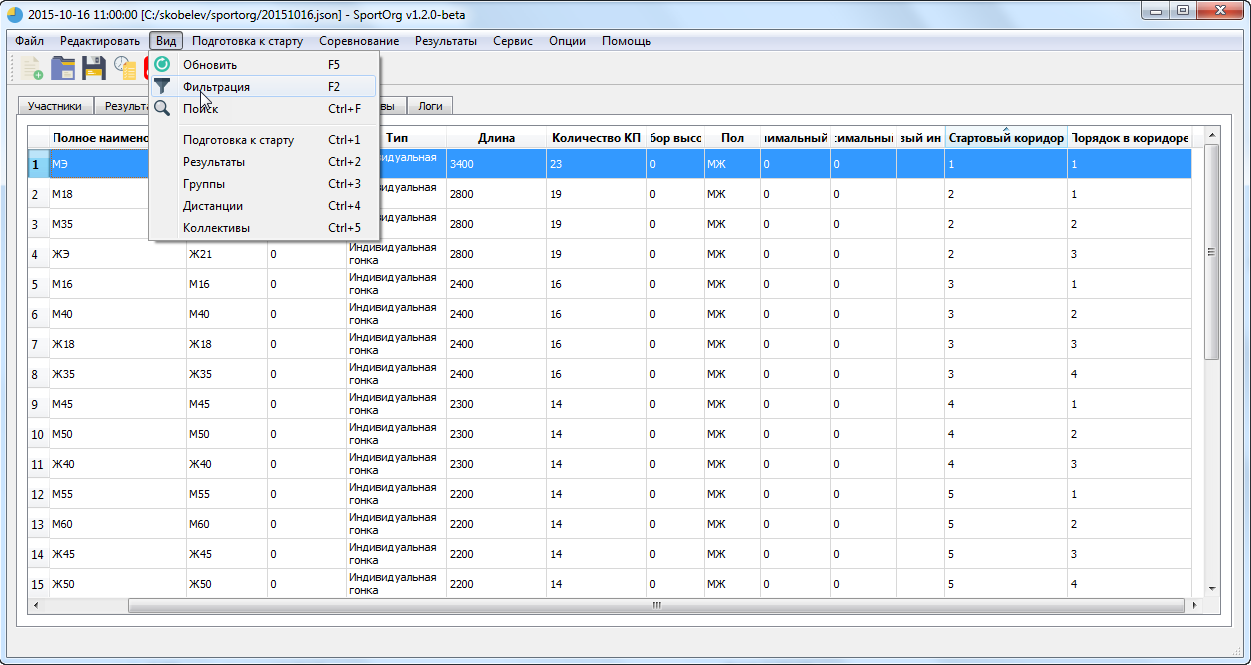Click the Ж50 short name cell
Viewport: 1251px width, 665px height.
[x=226, y=584]
